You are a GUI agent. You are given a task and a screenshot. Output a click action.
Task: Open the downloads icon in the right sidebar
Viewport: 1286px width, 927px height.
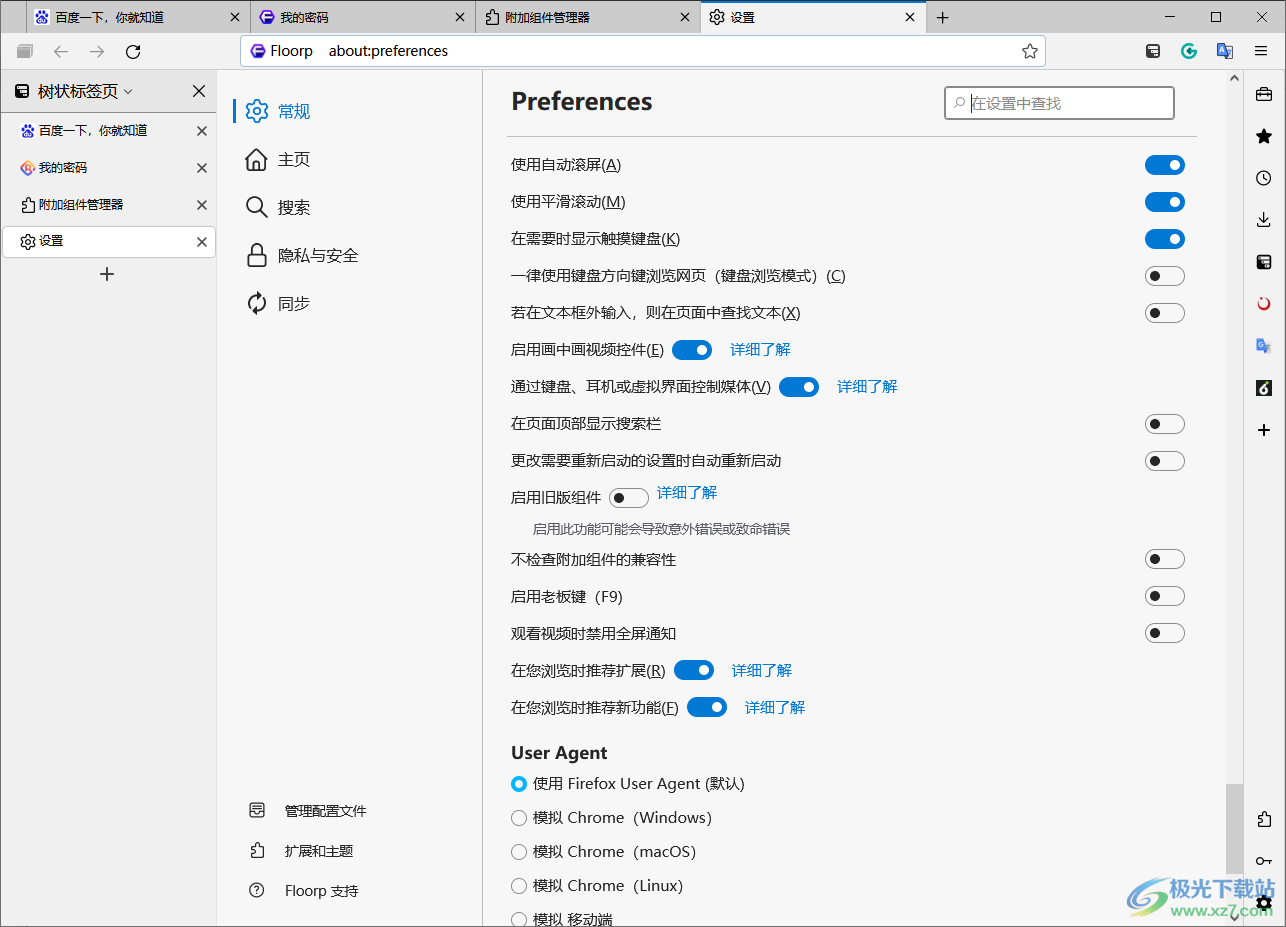click(x=1263, y=219)
